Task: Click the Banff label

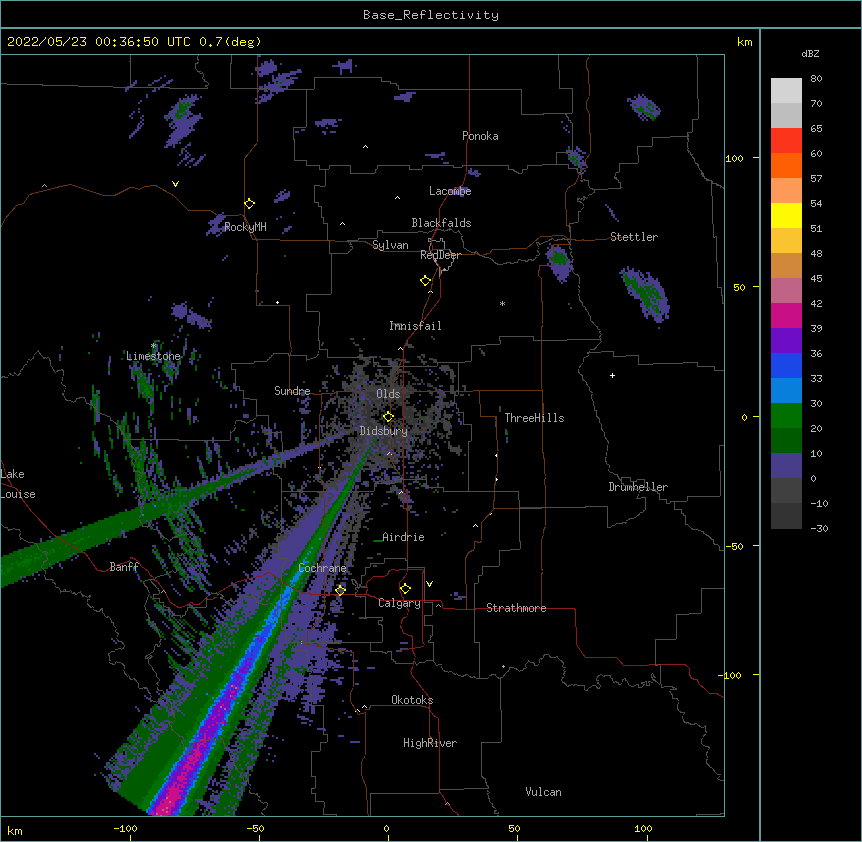Action: [x=124, y=567]
